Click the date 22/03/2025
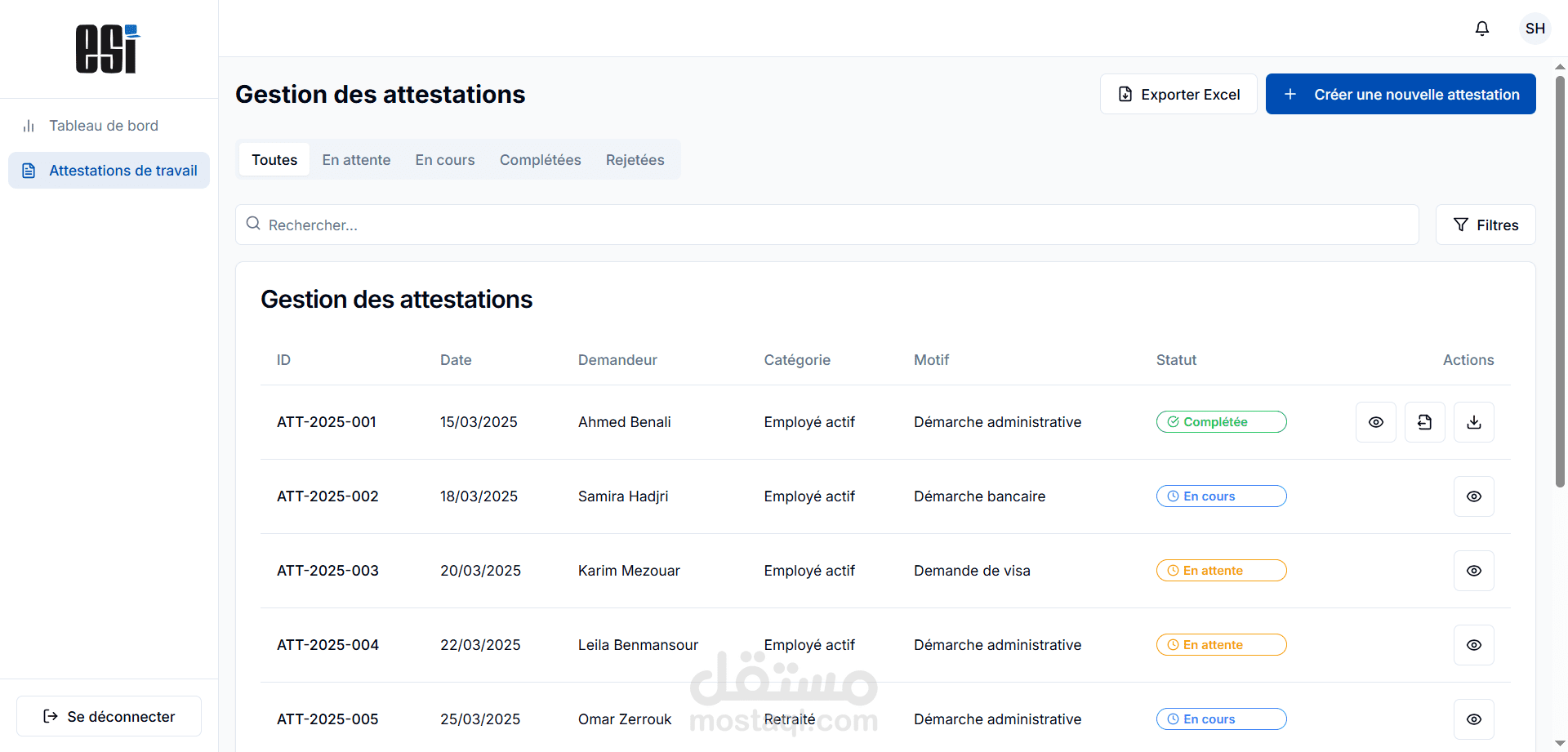This screenshot has width=1568, height=752. point(480,645)
